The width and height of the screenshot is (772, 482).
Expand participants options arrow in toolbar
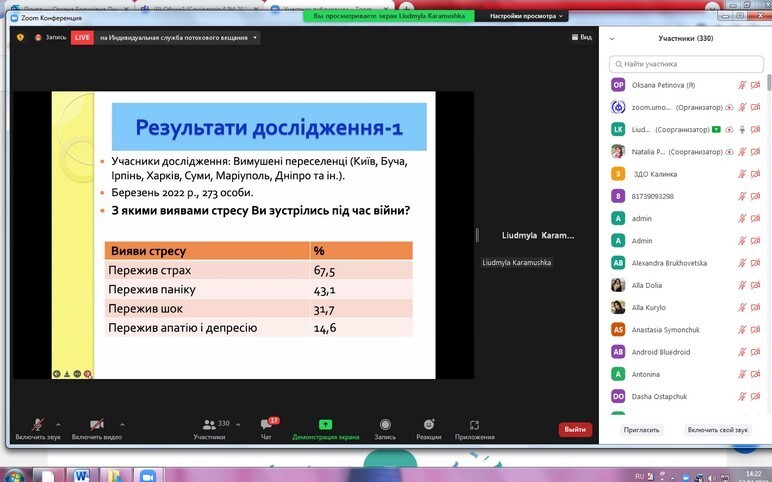coord(238,424)
